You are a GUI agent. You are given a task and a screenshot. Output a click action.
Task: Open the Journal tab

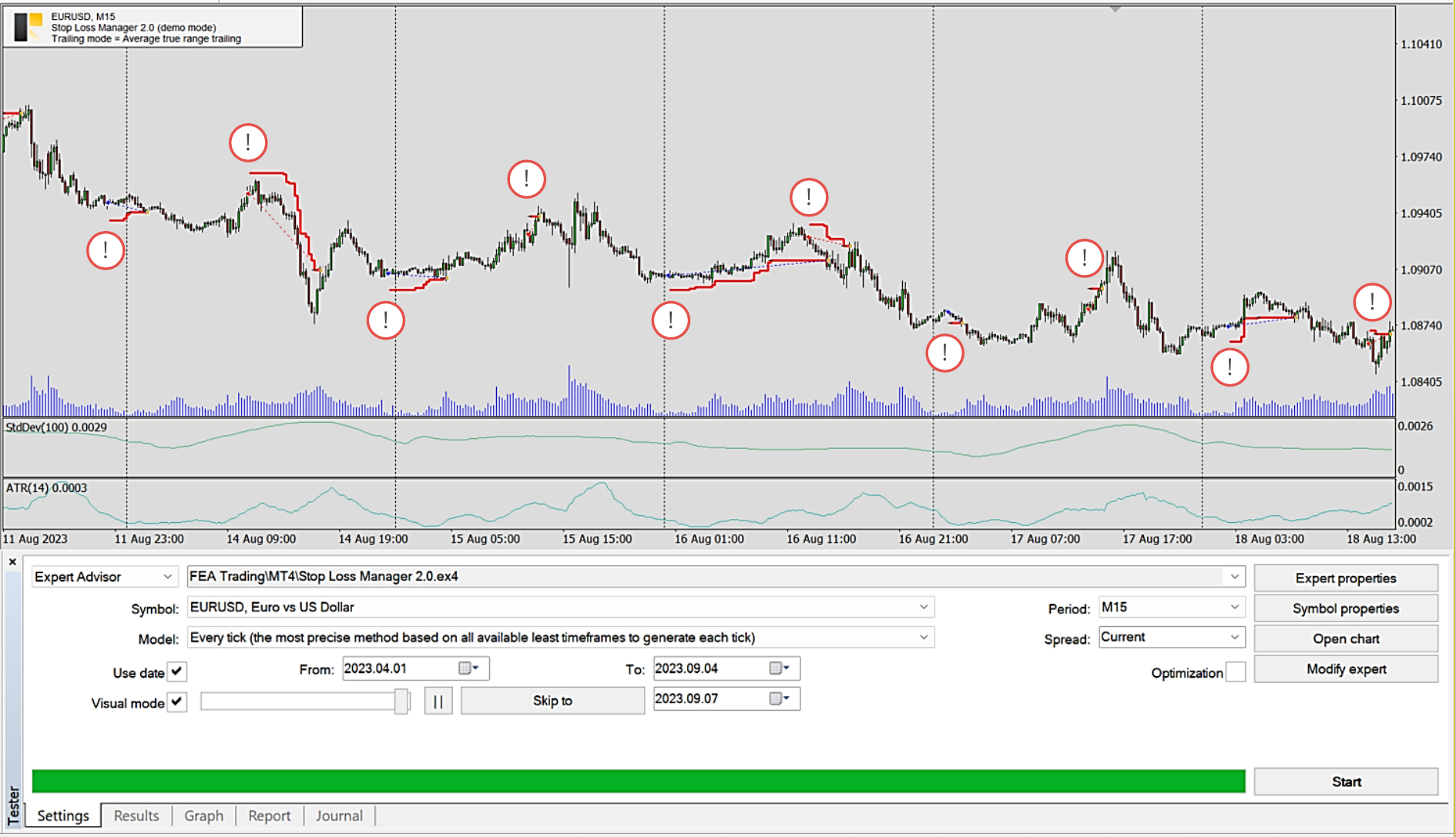click(339, 815)
